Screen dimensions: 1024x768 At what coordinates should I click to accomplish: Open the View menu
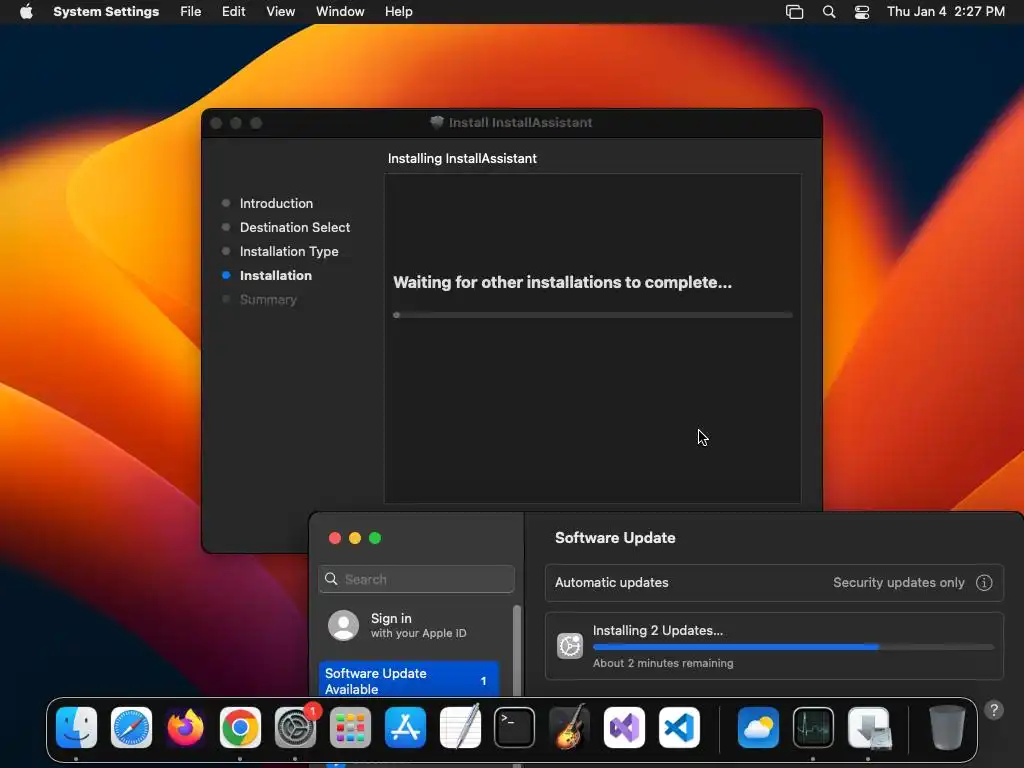point(280,12)
